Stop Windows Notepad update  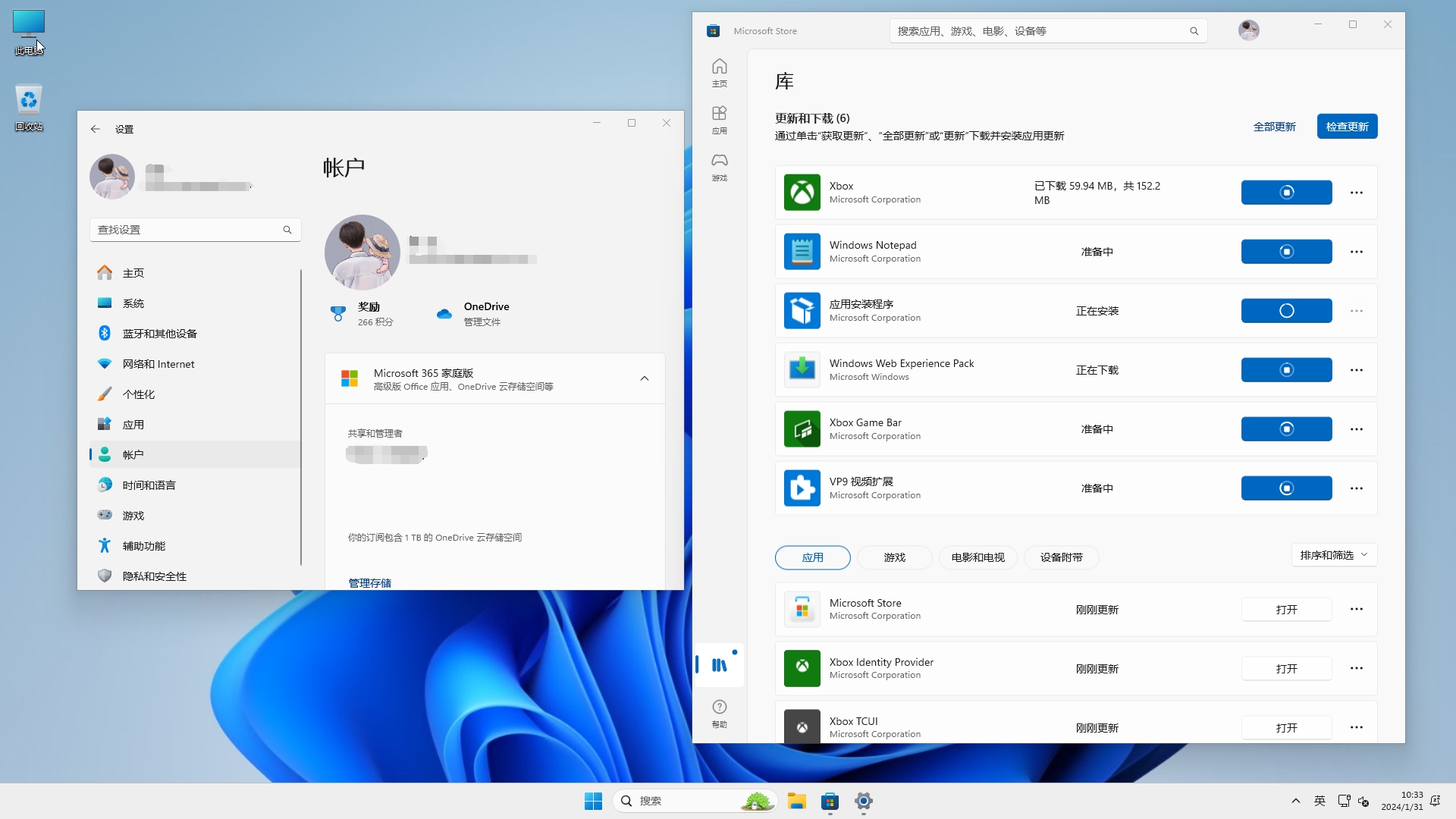[x=1286, y=252]
